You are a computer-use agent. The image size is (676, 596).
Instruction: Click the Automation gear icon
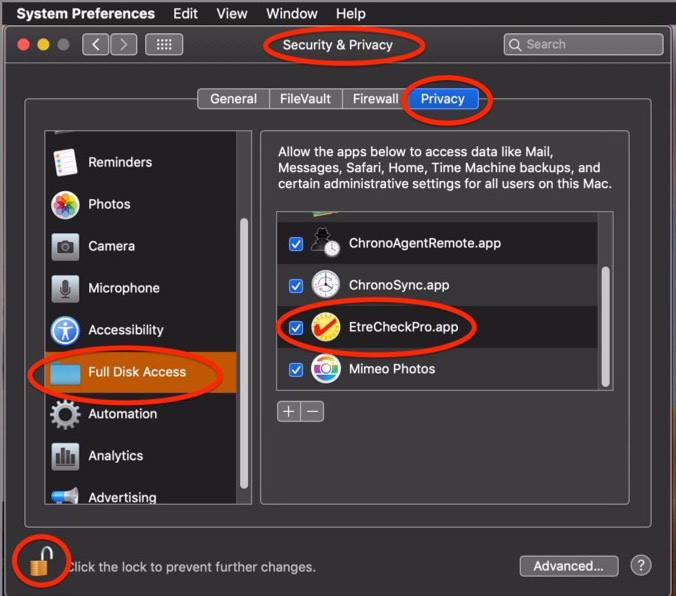coord(65,414)
